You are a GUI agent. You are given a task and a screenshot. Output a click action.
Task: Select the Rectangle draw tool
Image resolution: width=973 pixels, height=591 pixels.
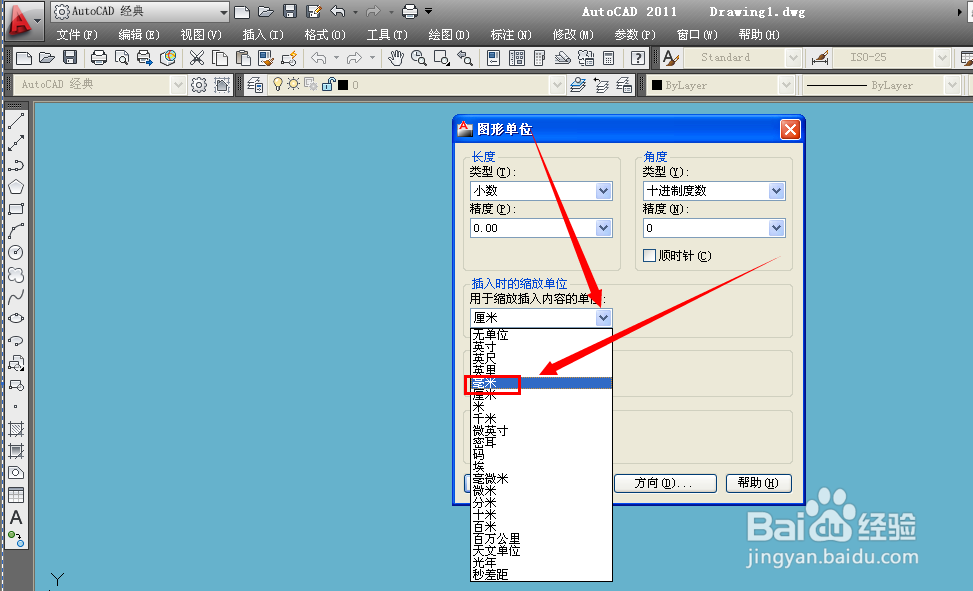point(16,209)
